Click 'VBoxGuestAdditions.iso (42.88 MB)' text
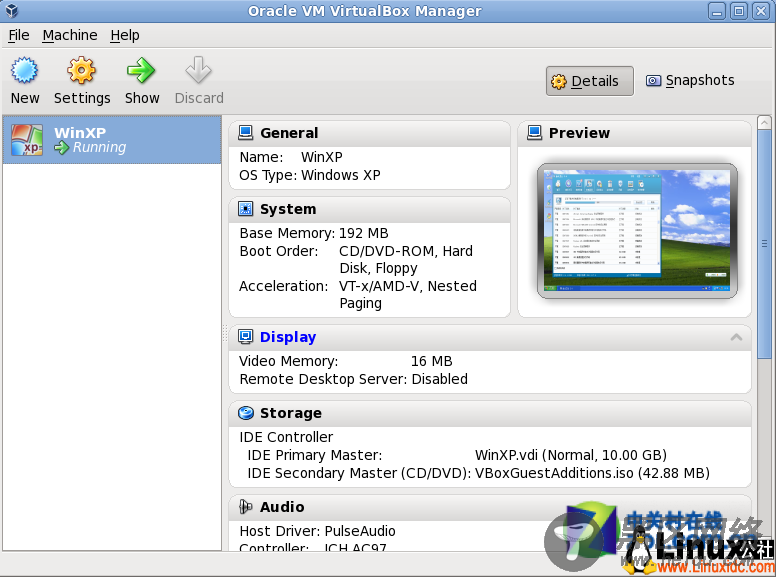The image size is (776, 577). coord(592,474)
